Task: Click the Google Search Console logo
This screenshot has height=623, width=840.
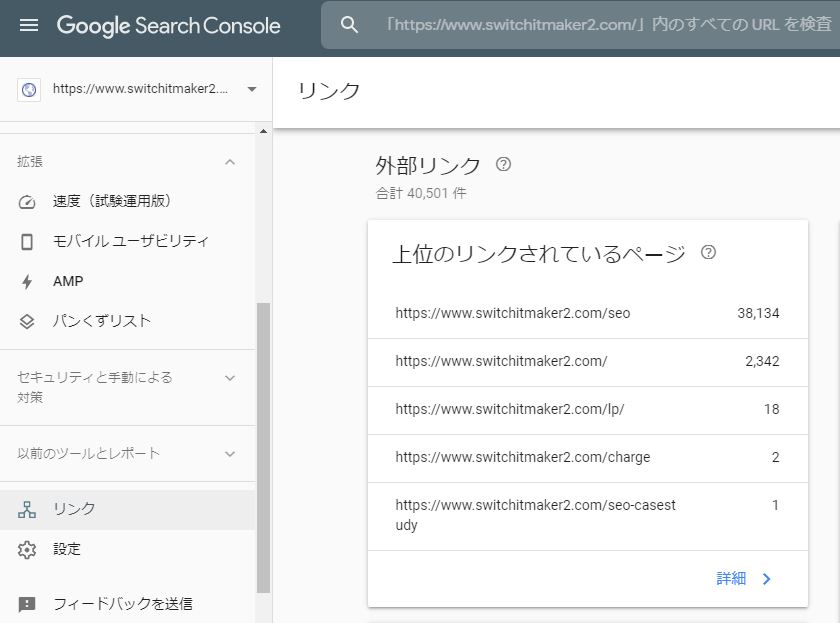Action: pyautogui.click(x=168, y=26)
